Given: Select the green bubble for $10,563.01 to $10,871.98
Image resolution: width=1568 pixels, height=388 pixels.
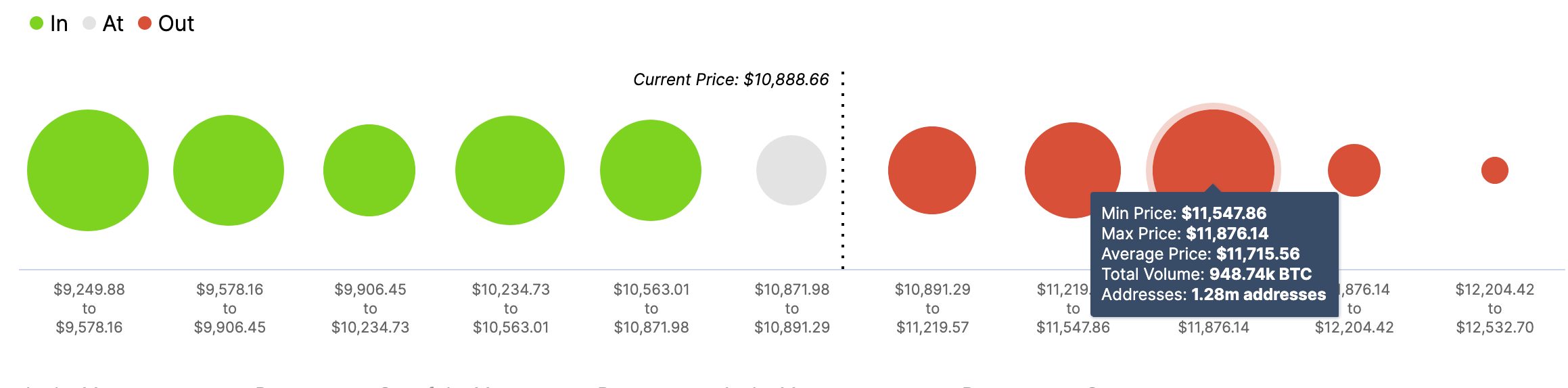Looking at the screenshot, I should click(x=651, y=170).
